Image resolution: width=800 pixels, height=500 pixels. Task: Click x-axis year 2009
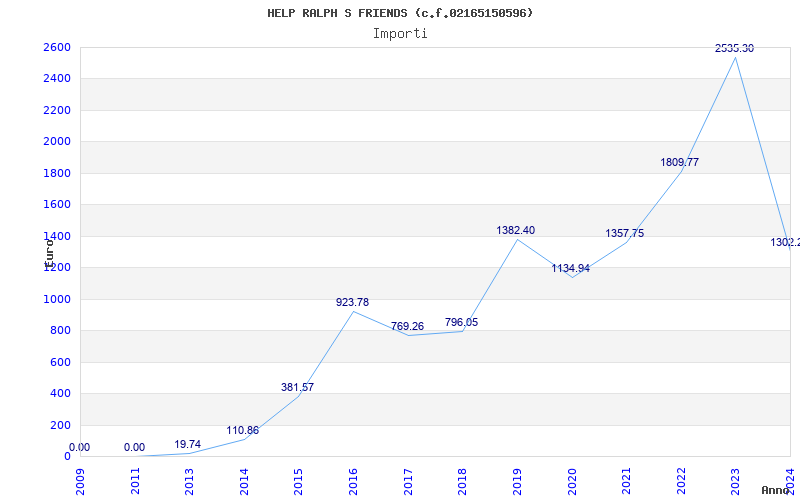(80, 482)
